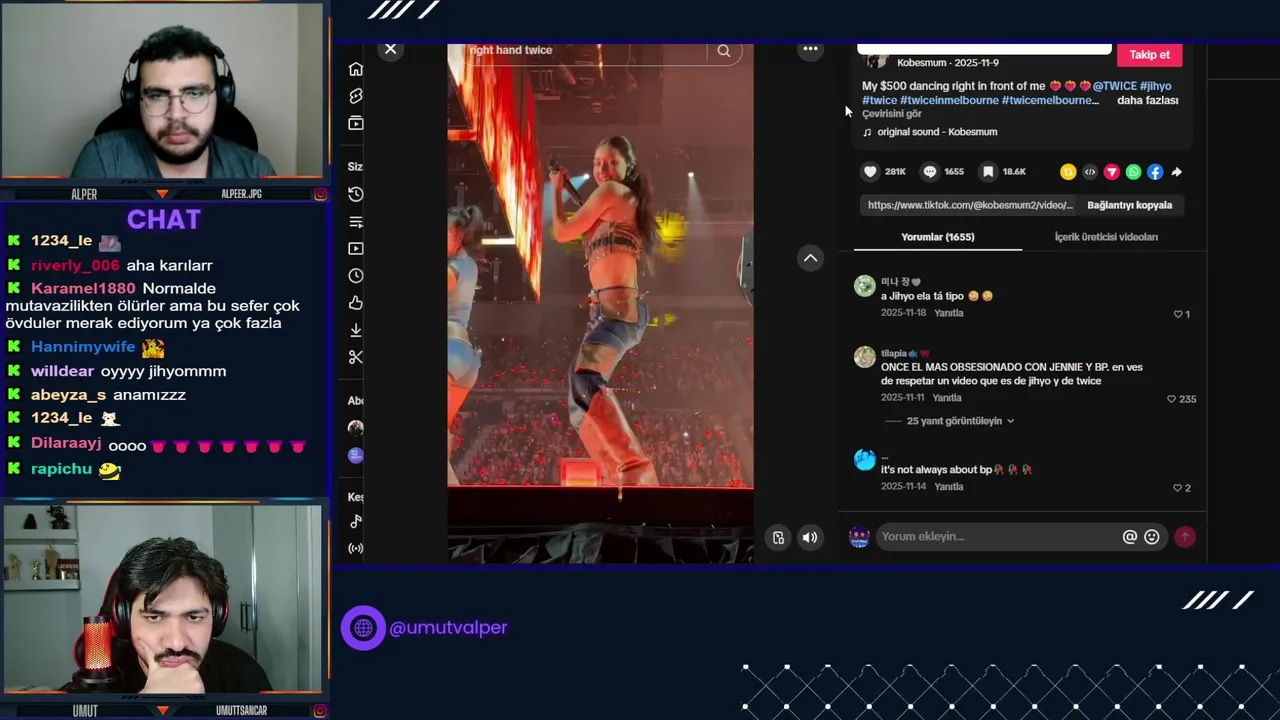Open the Watch later clock icon
Viewport: 1280px width, 720px height.
coord(356,276)
